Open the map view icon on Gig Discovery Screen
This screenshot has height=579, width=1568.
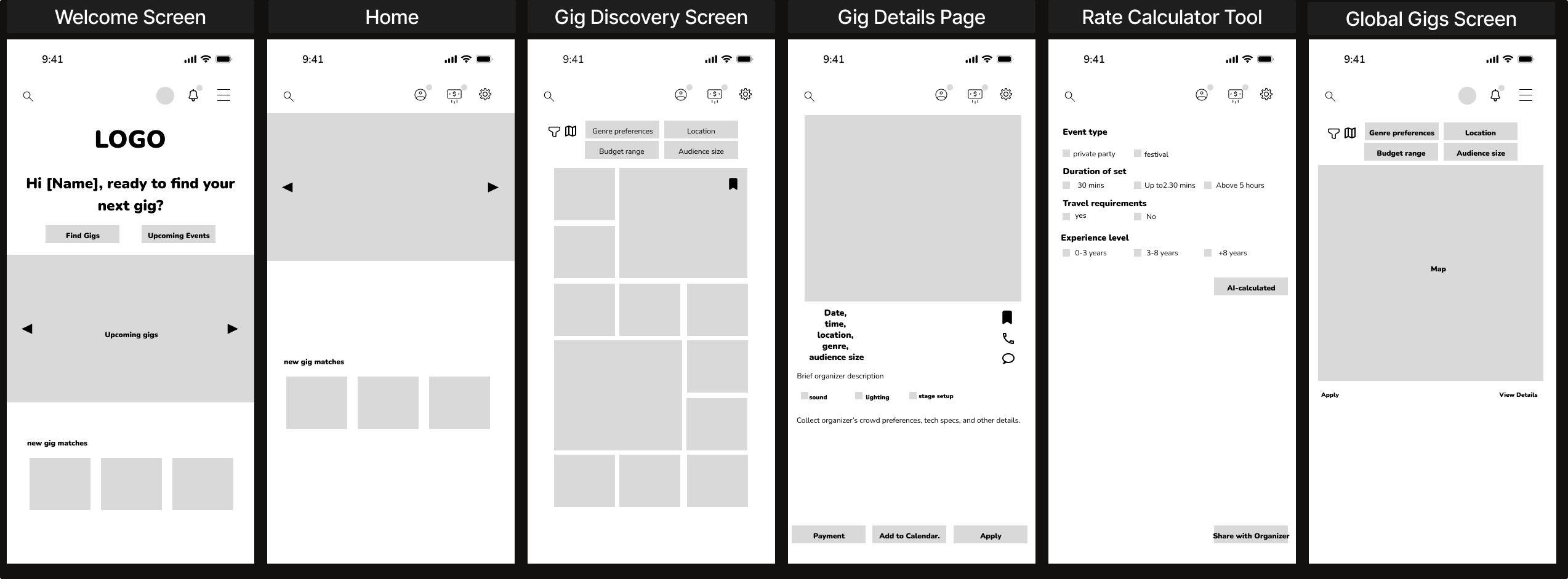pyautogui.click(x=571, y=131)
